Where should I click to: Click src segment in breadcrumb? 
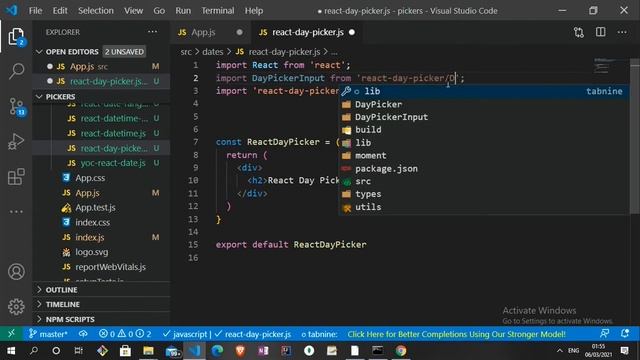click(x=186, y=52)
